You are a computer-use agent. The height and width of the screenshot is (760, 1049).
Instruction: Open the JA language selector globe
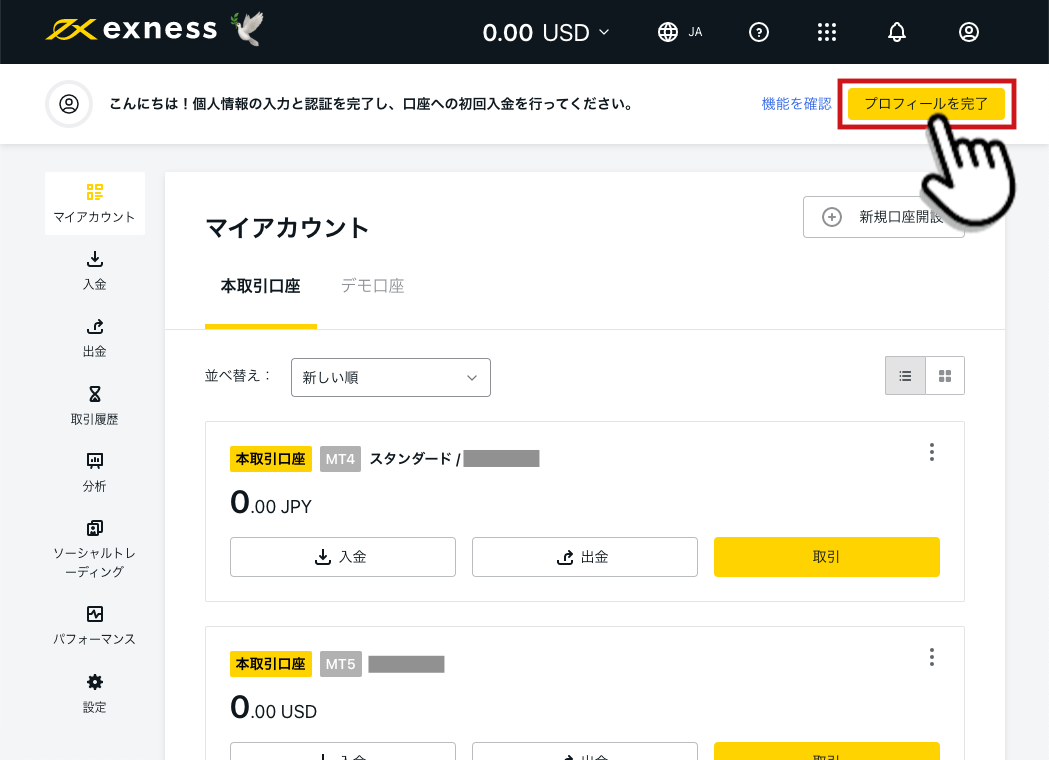coord(680,32)
